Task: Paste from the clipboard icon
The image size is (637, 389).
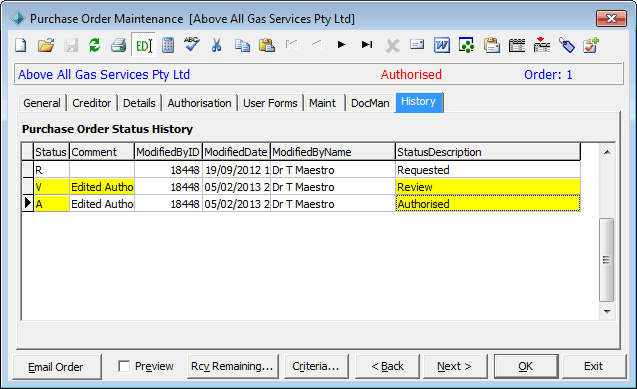Action: [x=267, y=45]
